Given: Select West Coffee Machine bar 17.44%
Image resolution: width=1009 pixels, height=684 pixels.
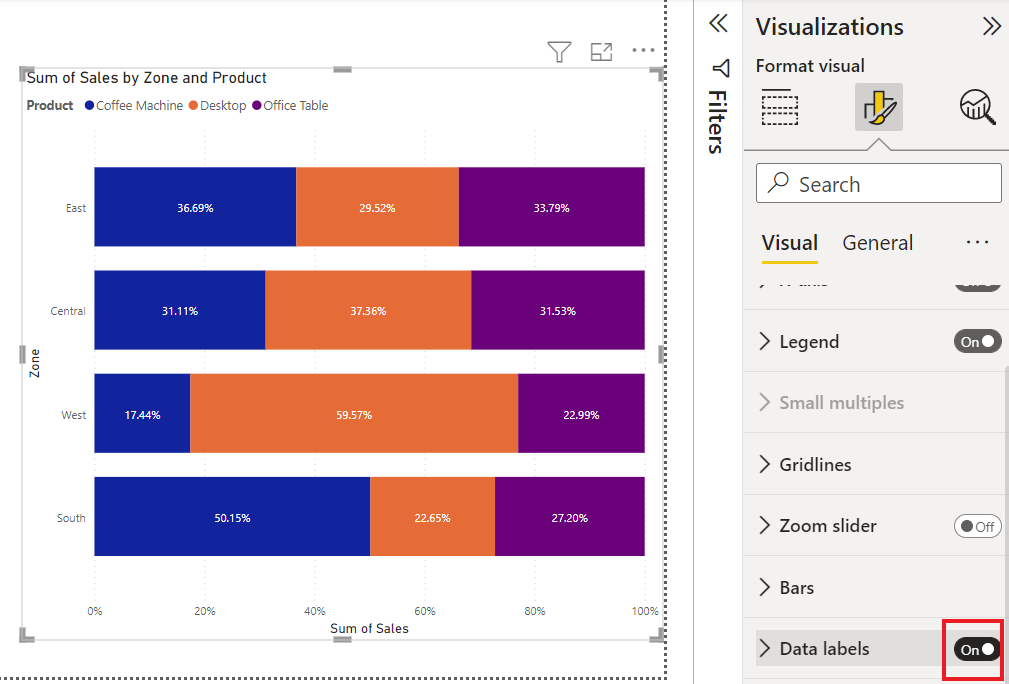Looking at the screenshot, I should (142, 414).
